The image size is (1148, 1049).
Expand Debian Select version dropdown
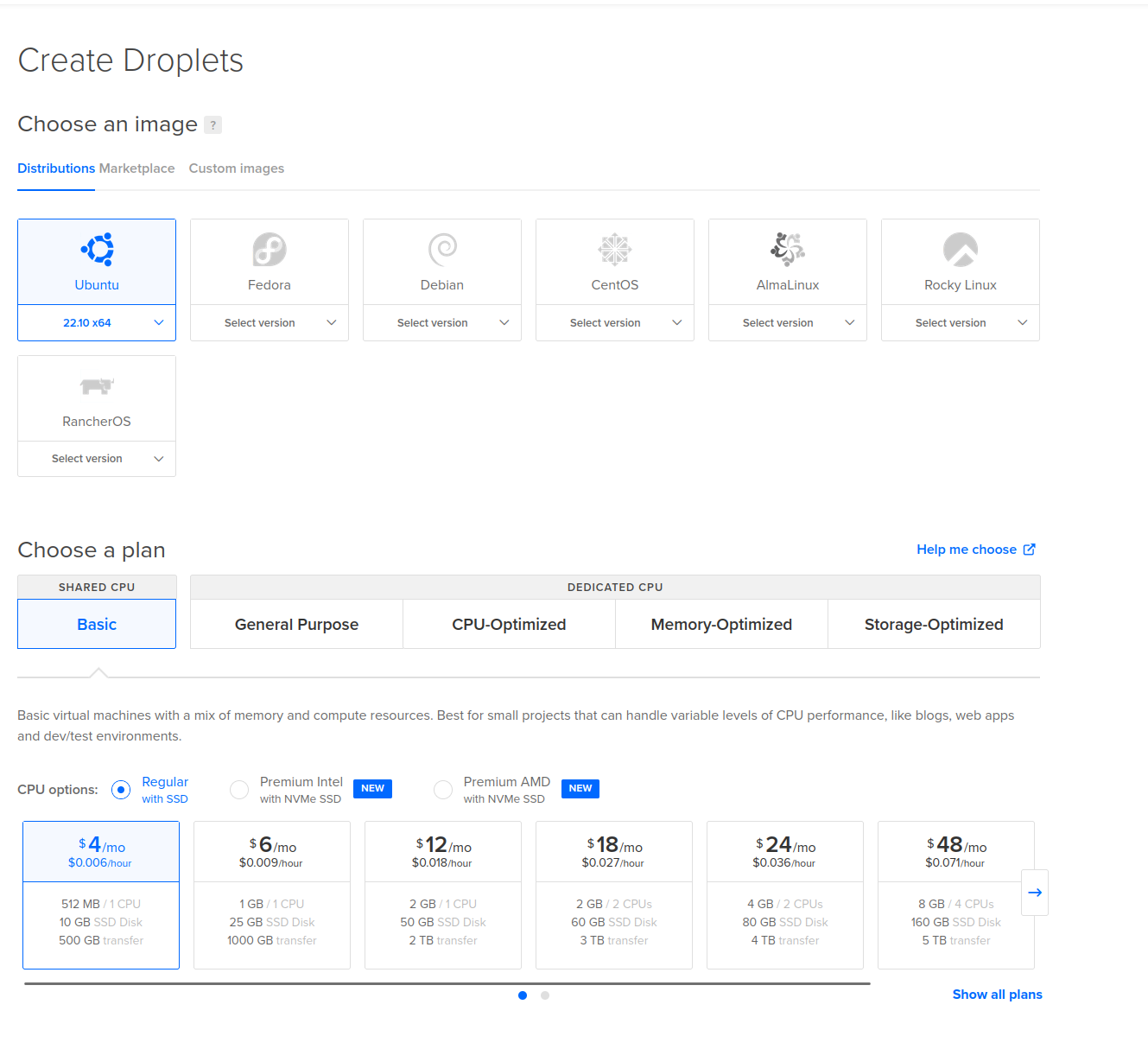pyautogui.click(x=442, y=323)
